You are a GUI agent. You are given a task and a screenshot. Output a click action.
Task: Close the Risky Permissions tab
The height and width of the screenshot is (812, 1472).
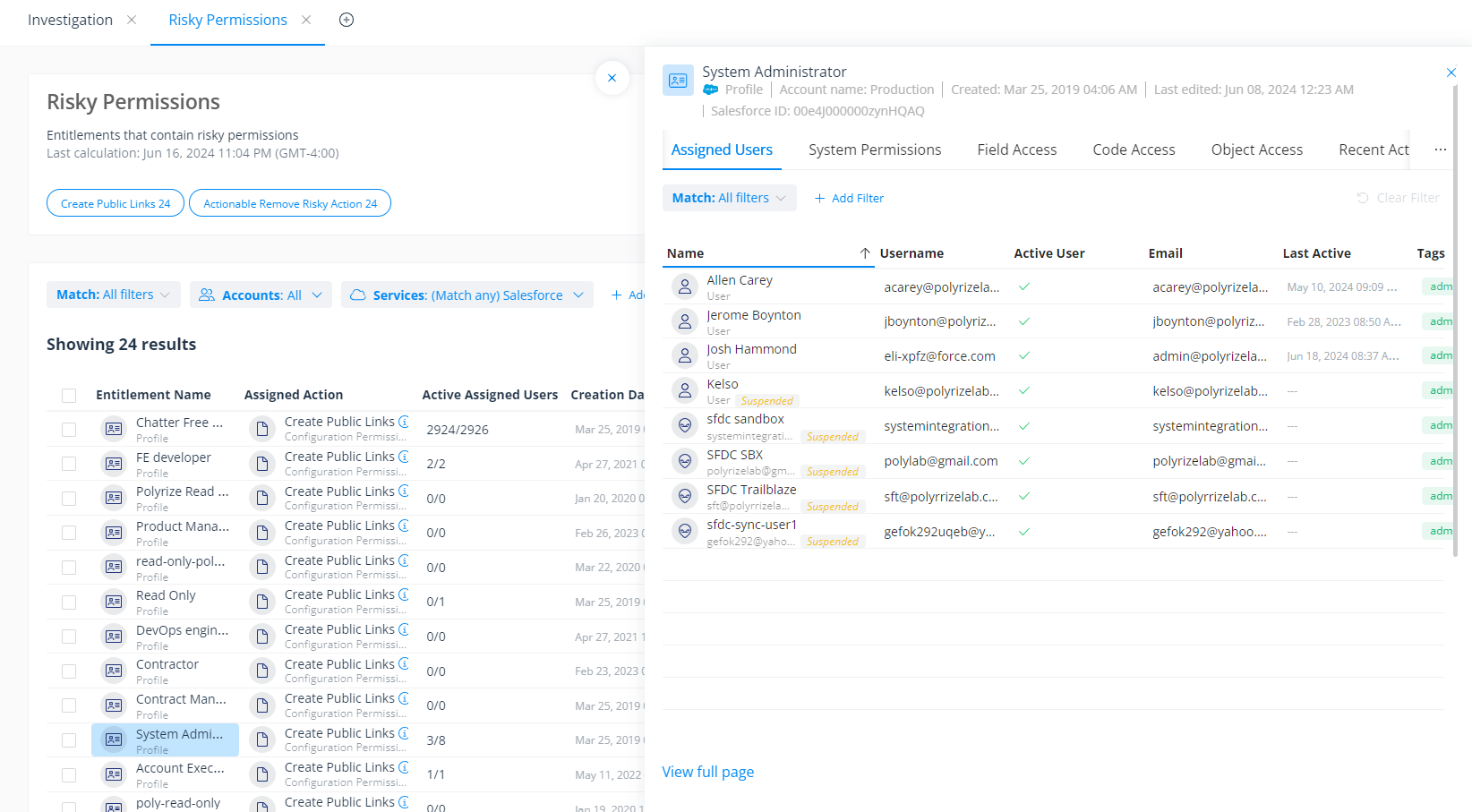click(x=306, y=20)
